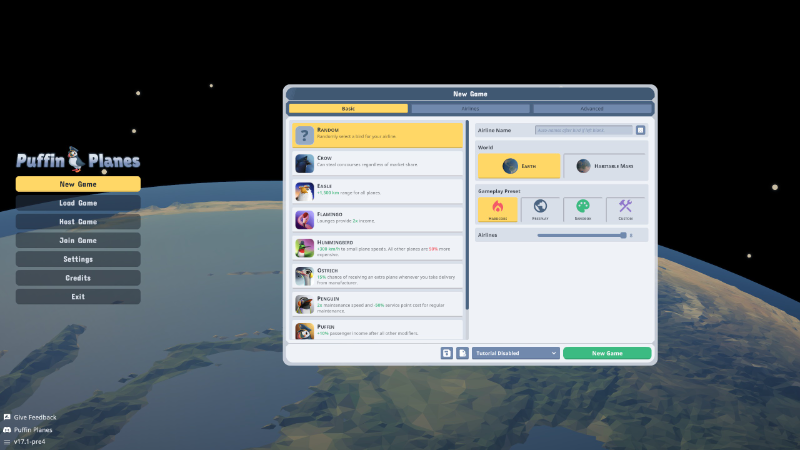This screenshot has height=450, width=800.
Task: Select Earth as the world
Action: point(519,166)
